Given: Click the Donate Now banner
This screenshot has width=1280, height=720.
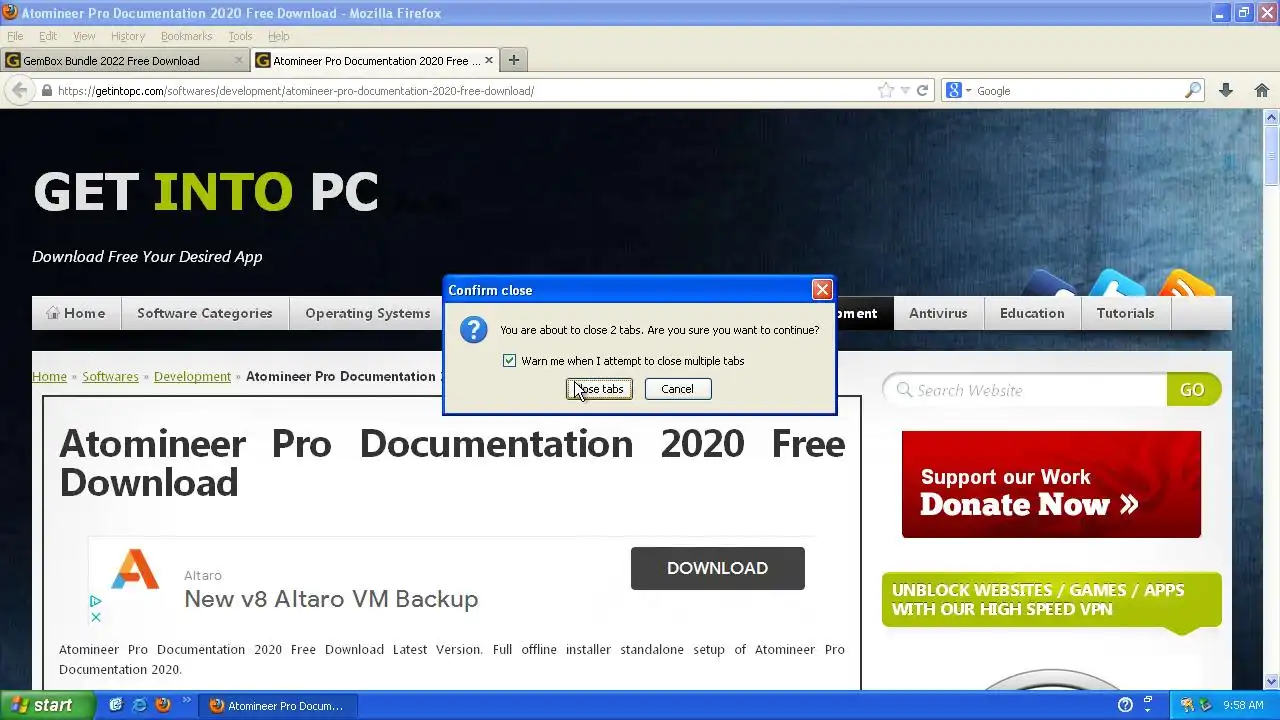Looking at the screenshot, I should click(1051, 484).
